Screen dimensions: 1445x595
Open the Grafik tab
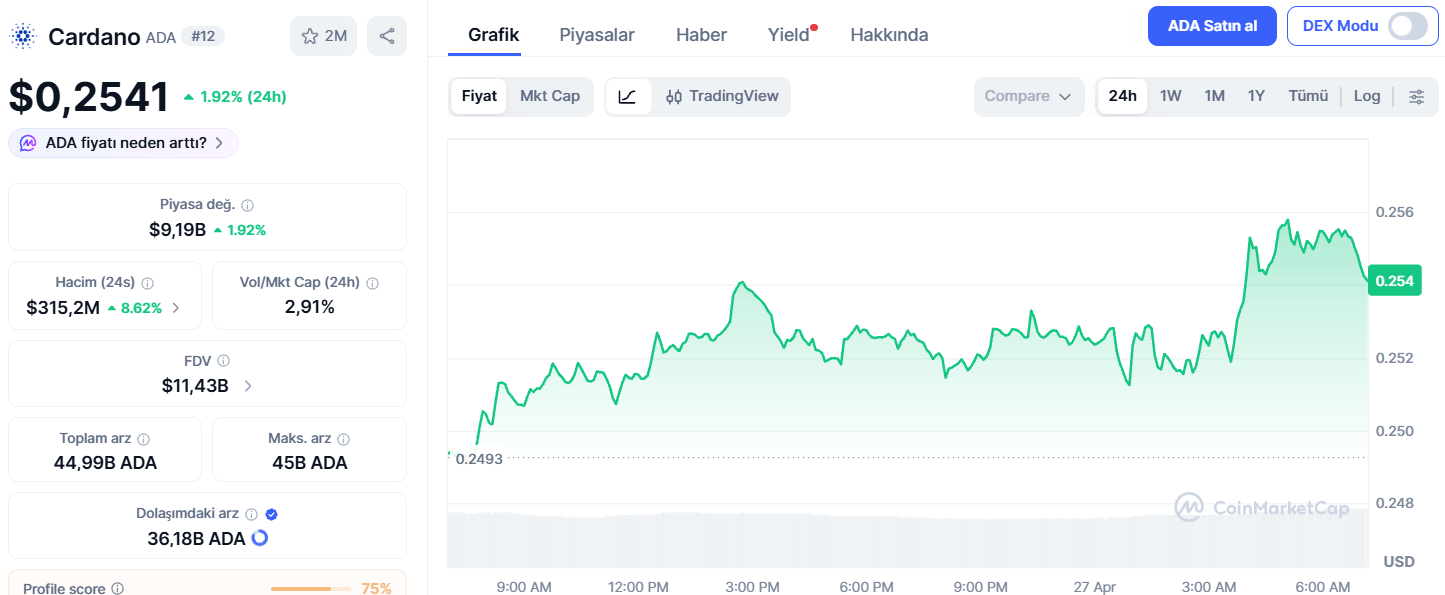(x=493, y=34)
